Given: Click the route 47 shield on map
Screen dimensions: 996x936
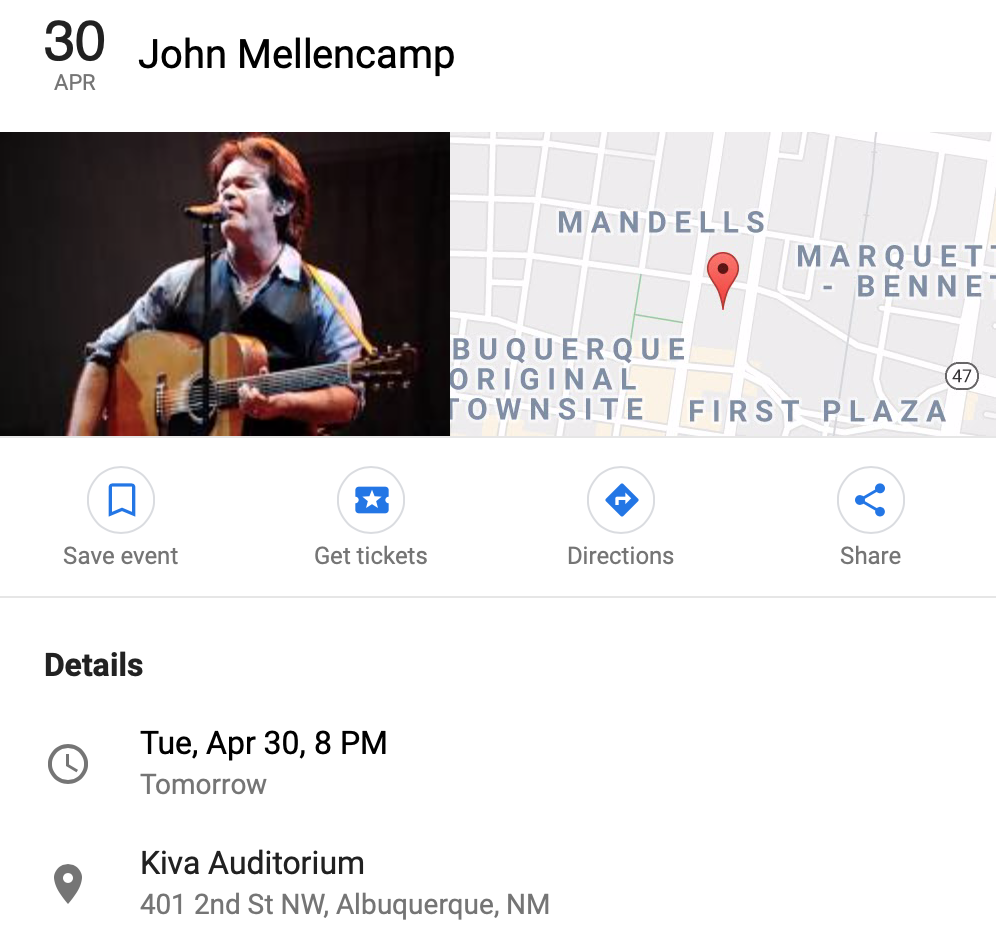Looking at the screenshot, I should (x=961, y=376).
